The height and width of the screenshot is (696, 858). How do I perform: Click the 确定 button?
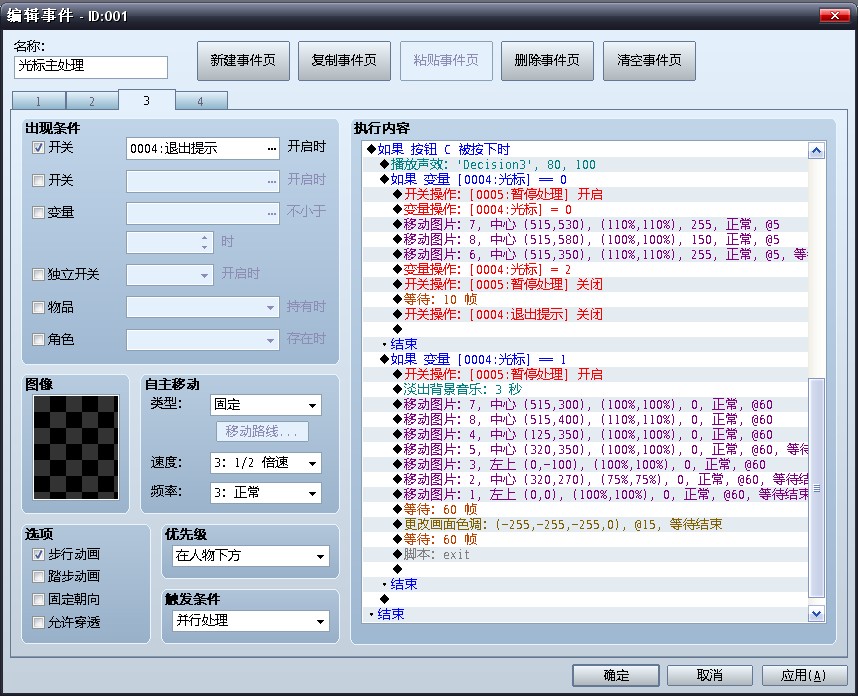pos(616,676)
